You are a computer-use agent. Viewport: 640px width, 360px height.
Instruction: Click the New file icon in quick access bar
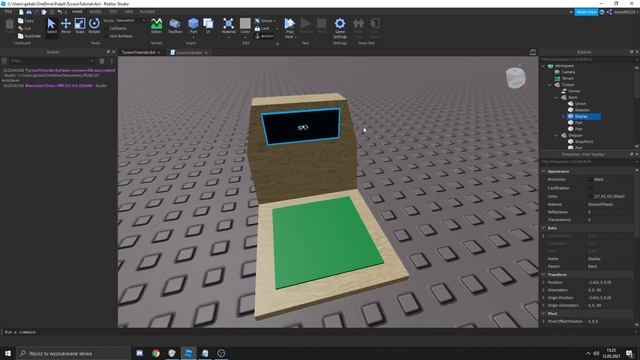pyautogui.click(x=21, y=12)
